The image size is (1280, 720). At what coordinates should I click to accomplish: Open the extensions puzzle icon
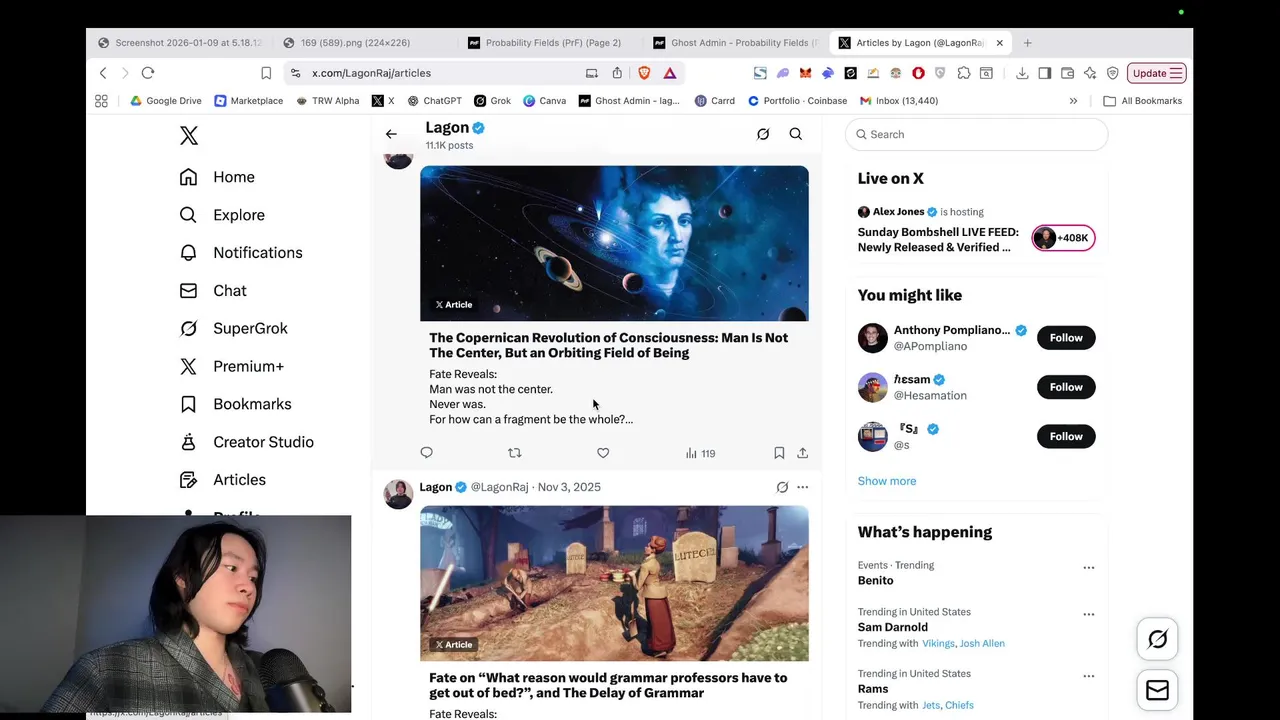(x=964, y=73)
